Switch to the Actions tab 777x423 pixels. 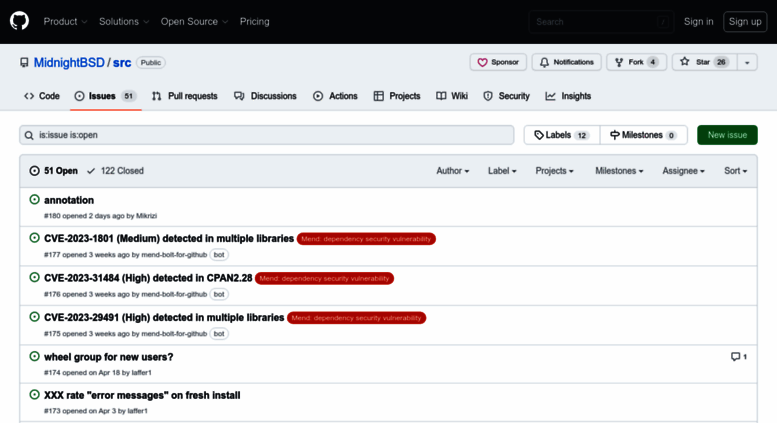click(x=335, y=96)
